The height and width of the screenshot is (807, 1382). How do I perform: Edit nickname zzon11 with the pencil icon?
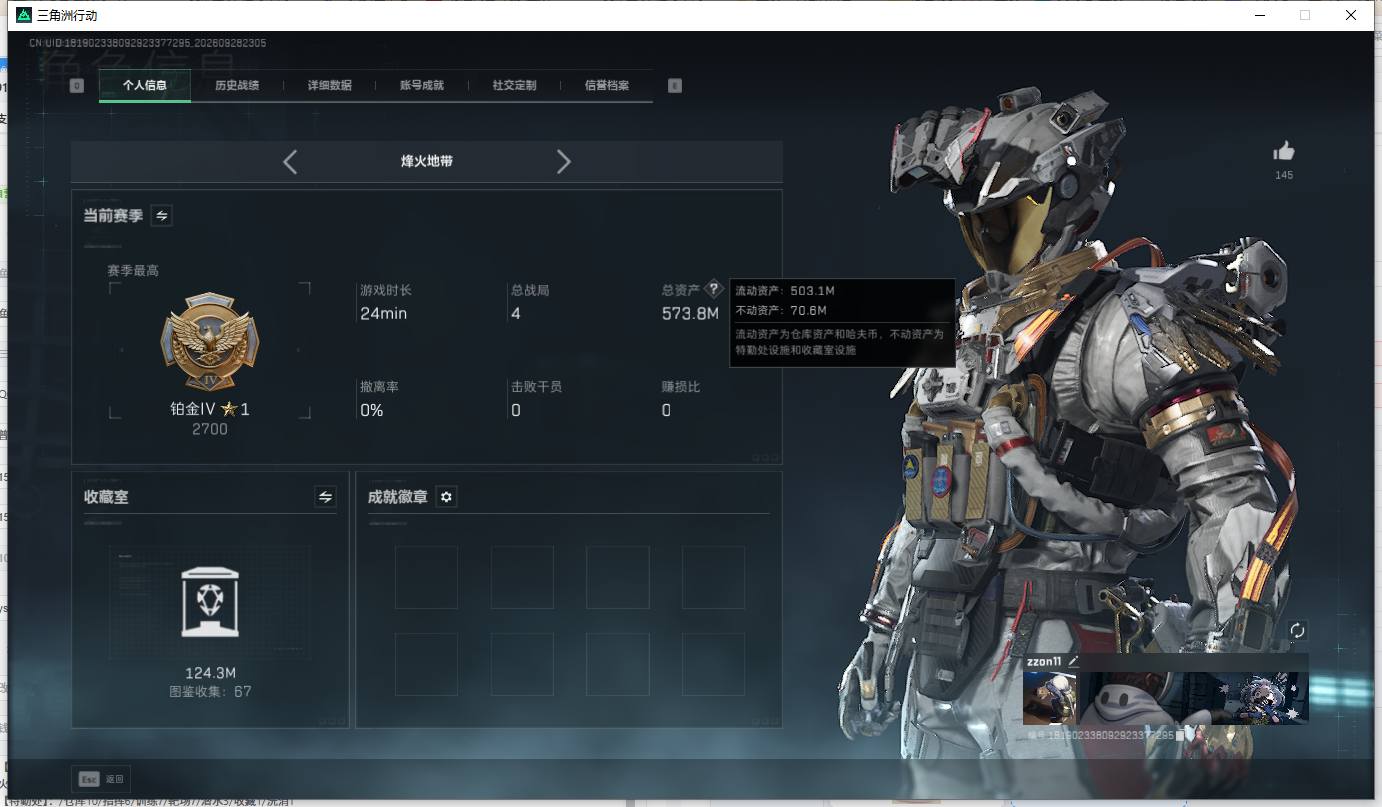pos(1074,661)
